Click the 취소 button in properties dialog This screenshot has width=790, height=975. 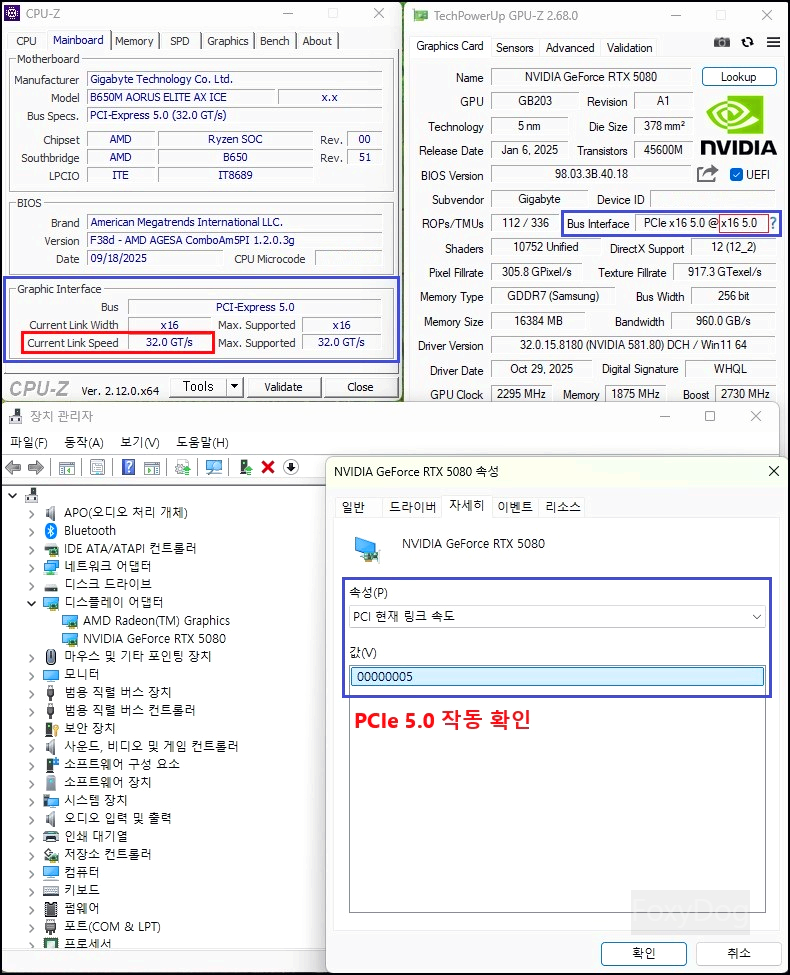tap(738, 953)
